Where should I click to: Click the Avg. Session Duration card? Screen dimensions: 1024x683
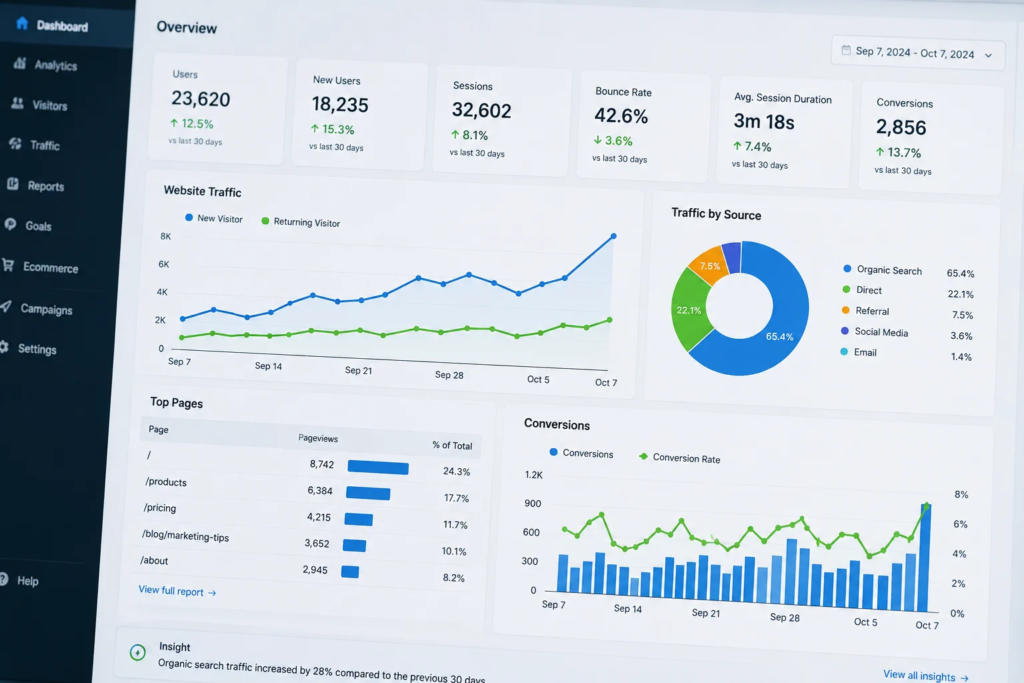pyautogui.click(x=784, y=133)
